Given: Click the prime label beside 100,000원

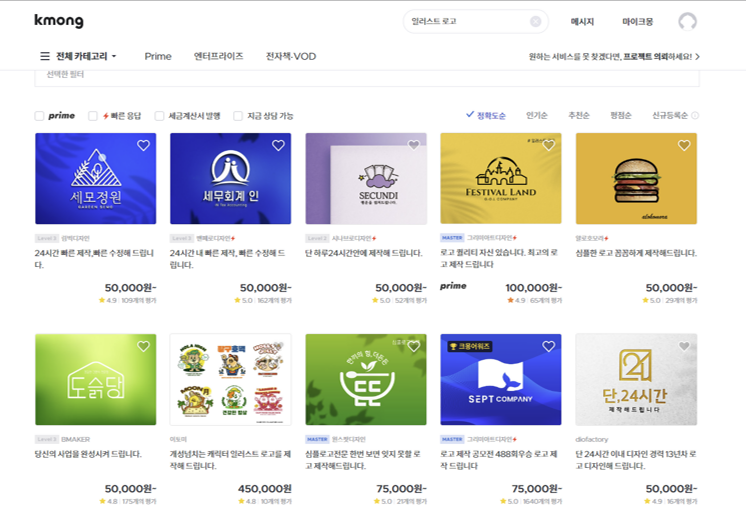Looking at the screenshot, I should [x=453, y=286].
